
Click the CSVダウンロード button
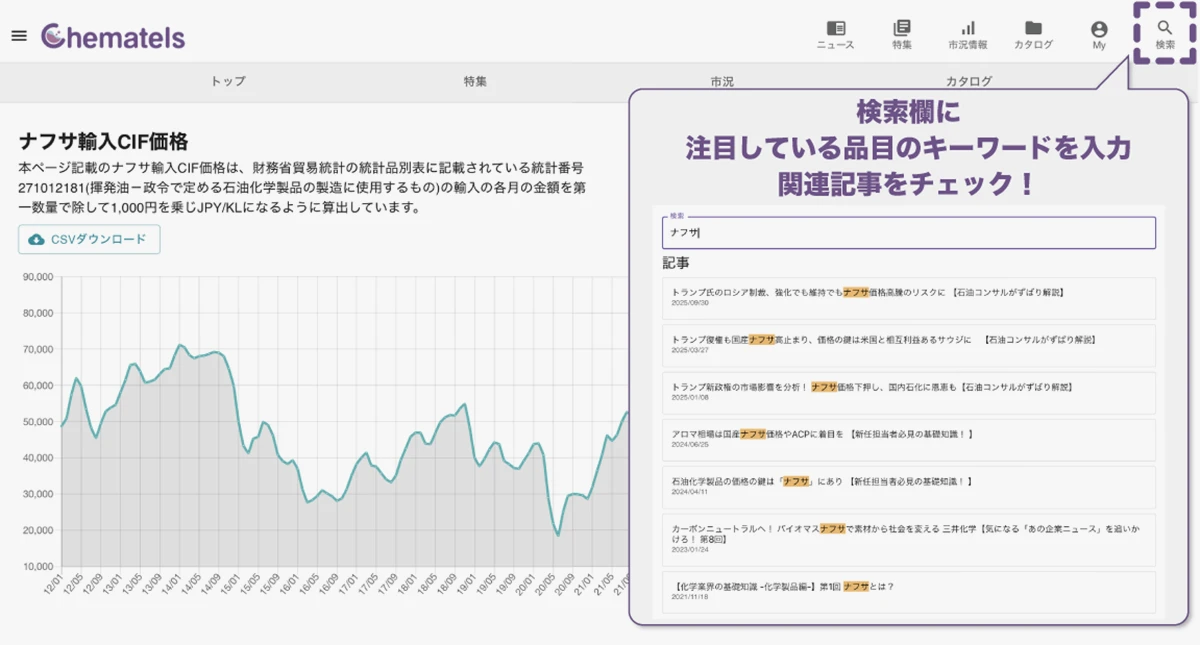(x=89, y=239)
